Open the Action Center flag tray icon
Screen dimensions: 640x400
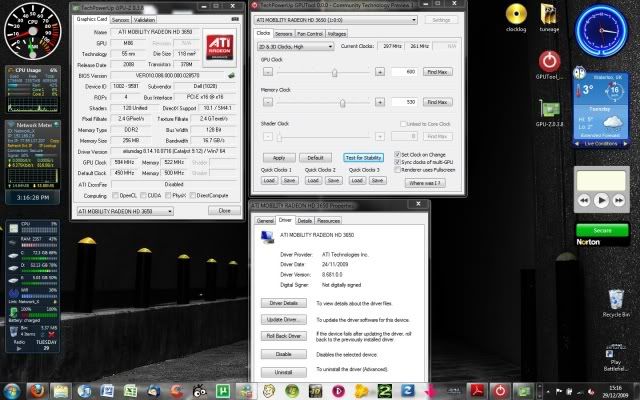559,391
